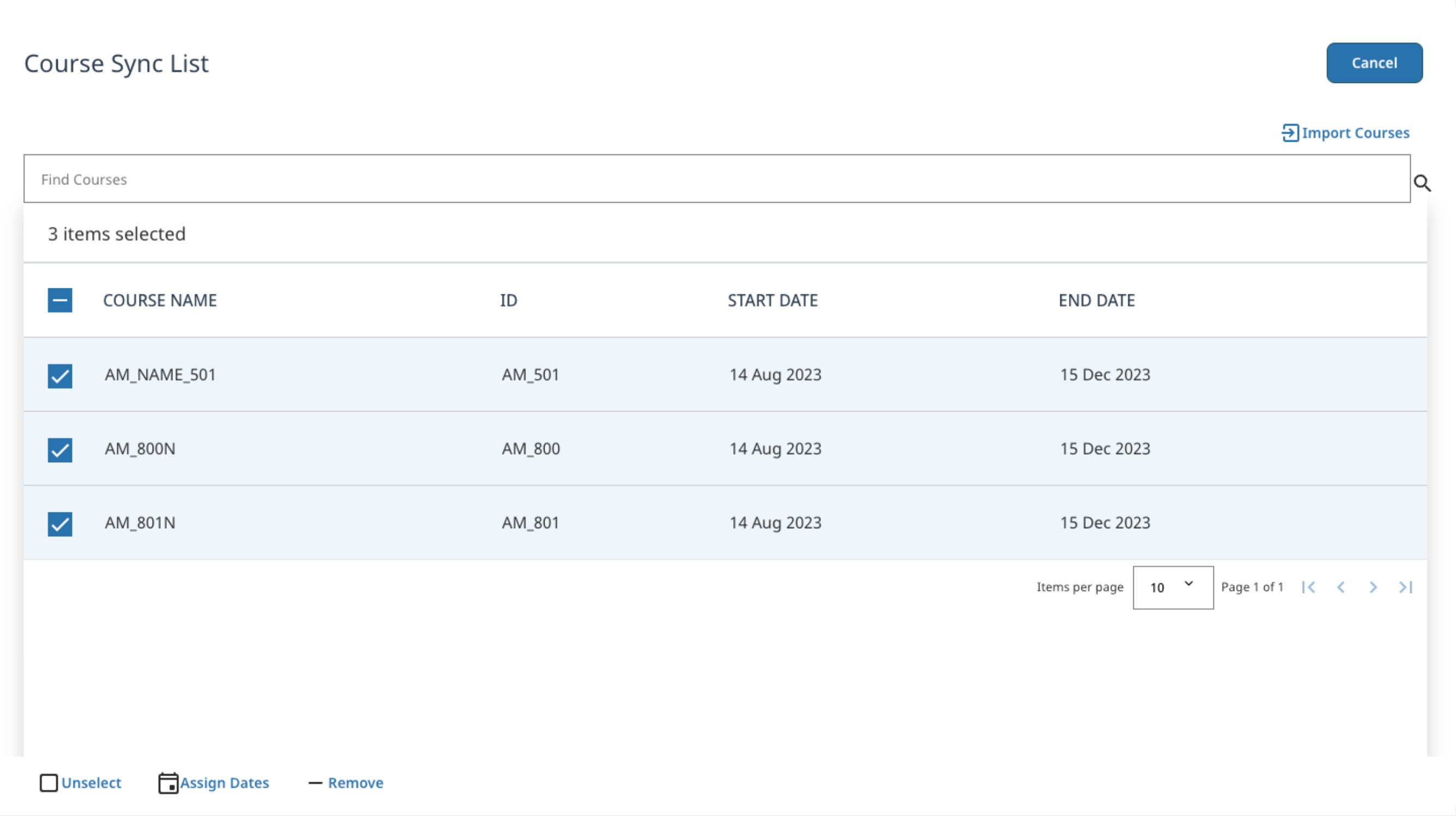Click the Assign Dates calendar icon
1456x816 pixels.
click(x=168, y=783)
